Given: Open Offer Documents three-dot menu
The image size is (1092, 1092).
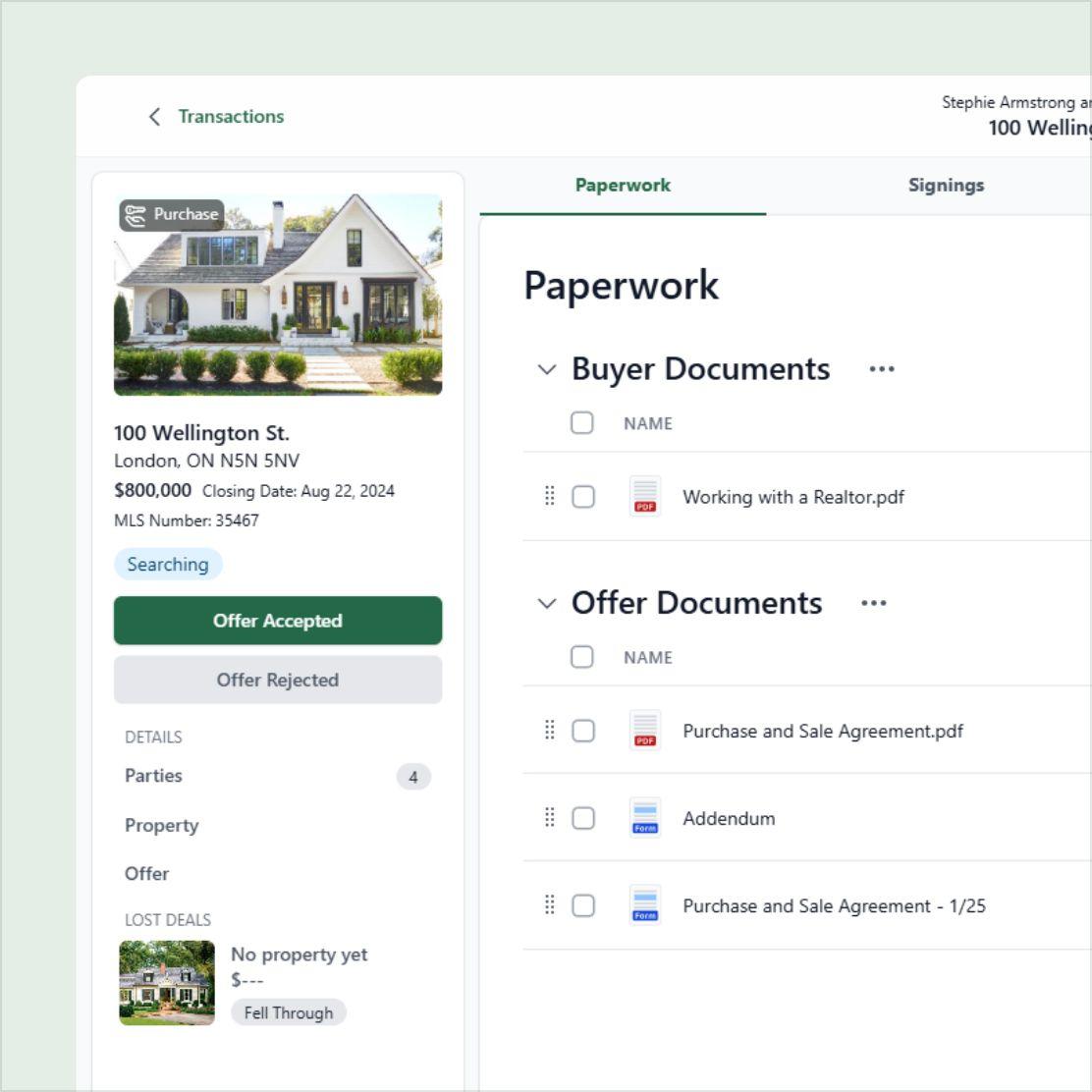Looking at the screenshot, I should [873, 603].
